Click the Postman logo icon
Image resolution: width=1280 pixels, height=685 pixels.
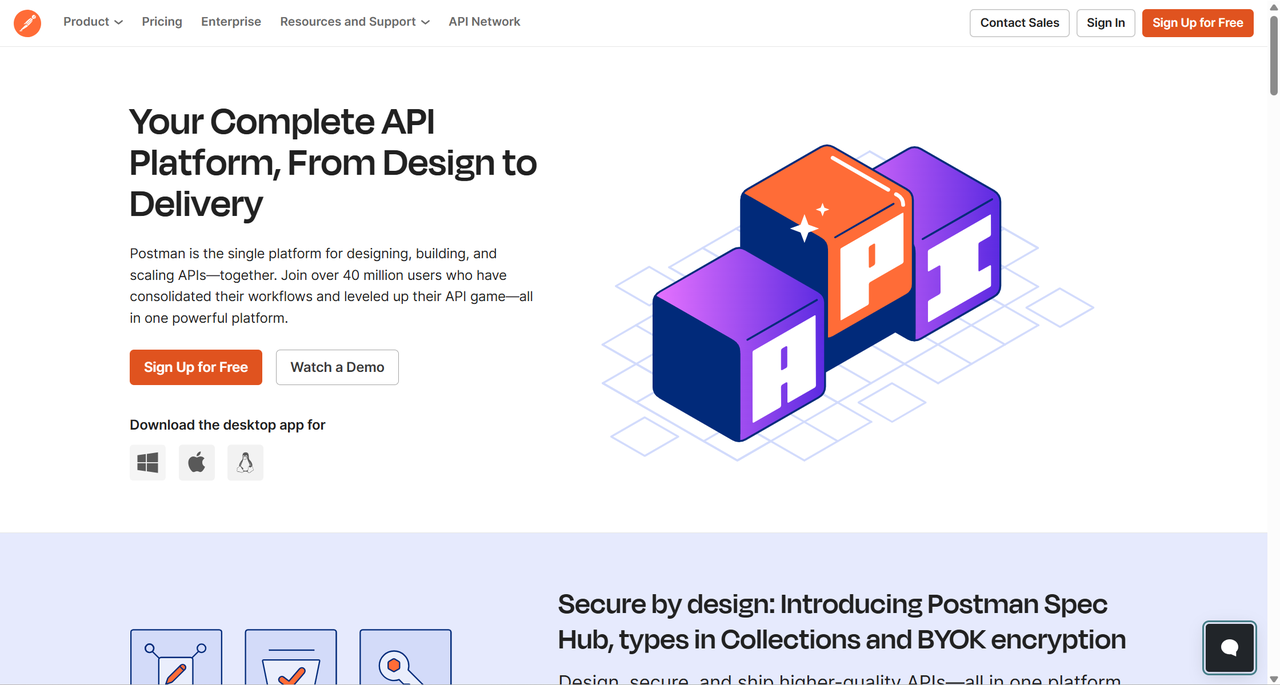pos(28,22)
